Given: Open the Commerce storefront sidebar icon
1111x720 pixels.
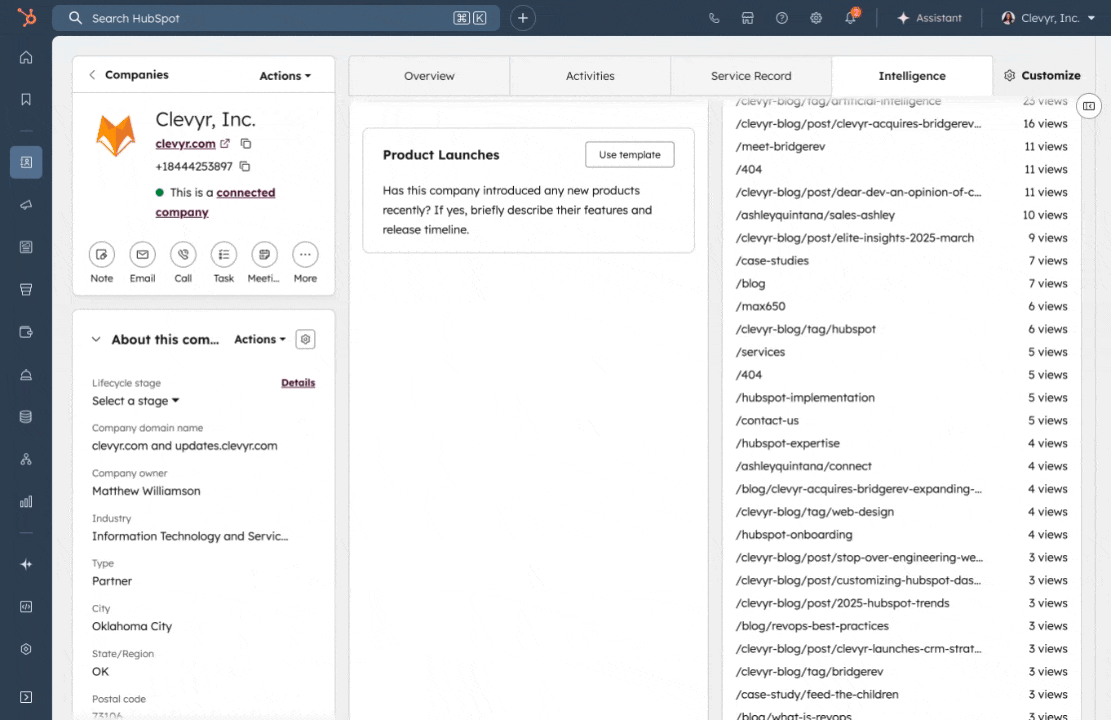Looking at the screenshot, I should pyautogui.click(x=26, y=290).
